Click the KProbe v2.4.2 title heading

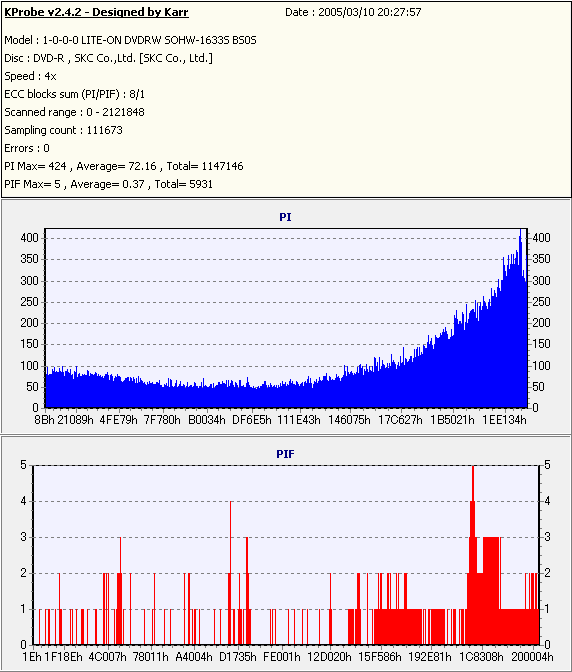(x=96, y=12)
